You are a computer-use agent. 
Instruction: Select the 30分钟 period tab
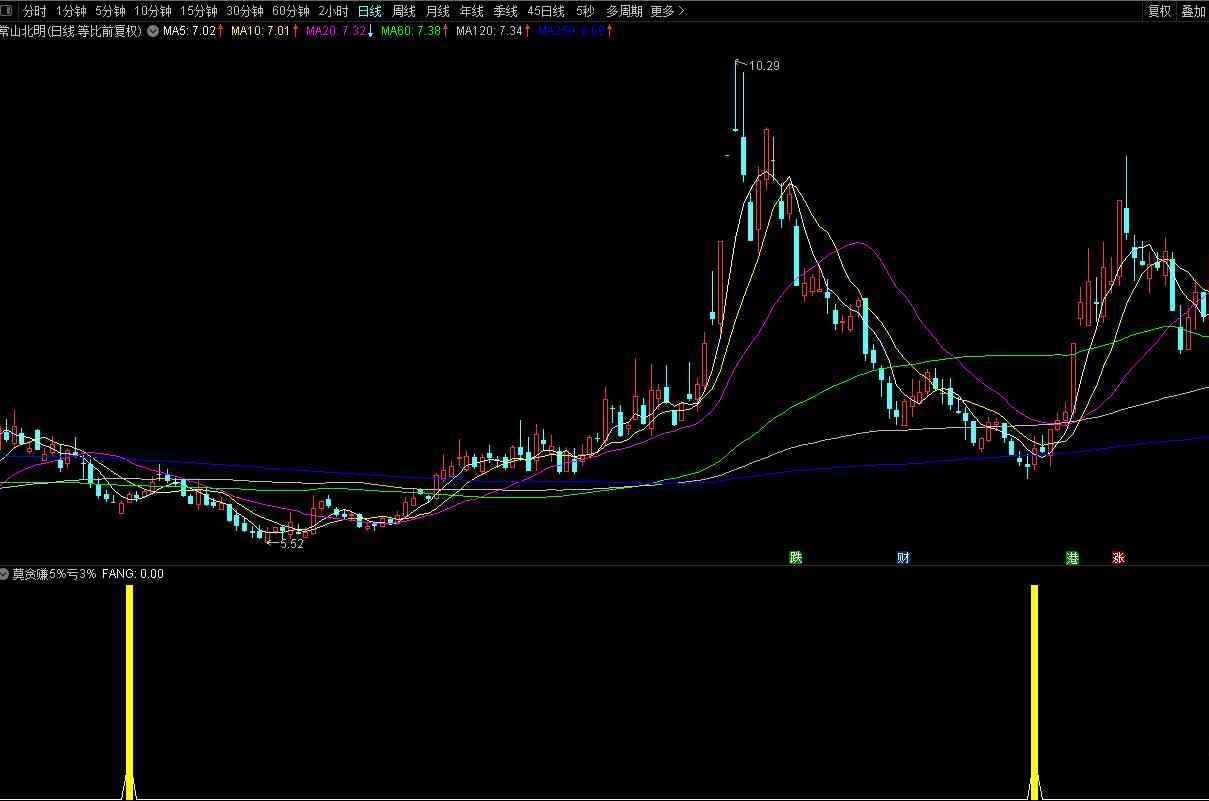click(x=245, y=11)
